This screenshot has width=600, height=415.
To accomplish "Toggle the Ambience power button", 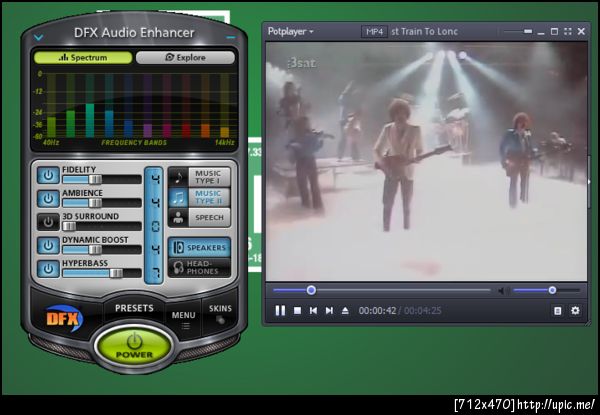I will pos(48,199).
